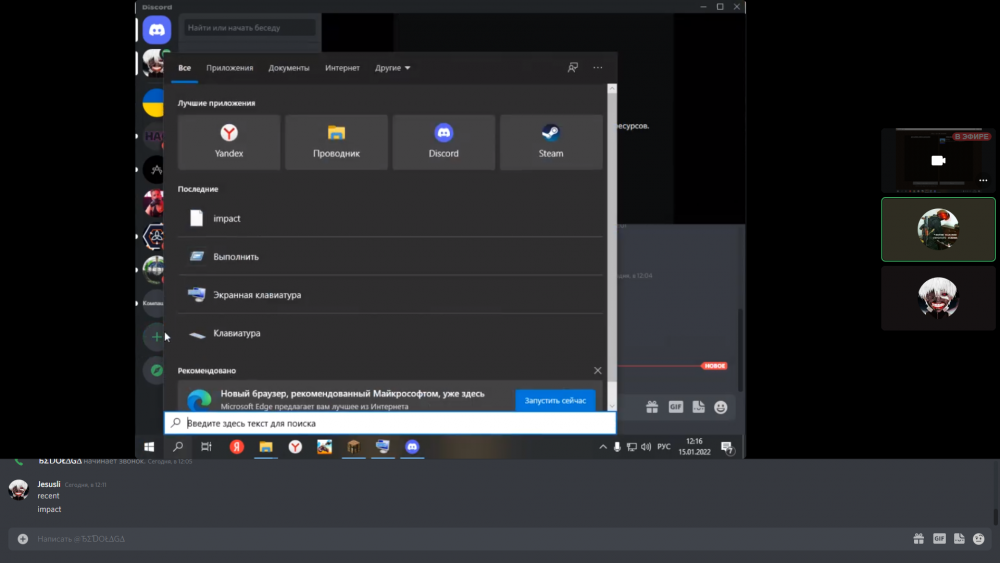Click the taskbar search magnifier icon
The height and width of the screenshot is (563, 1000).
(178, 447)
